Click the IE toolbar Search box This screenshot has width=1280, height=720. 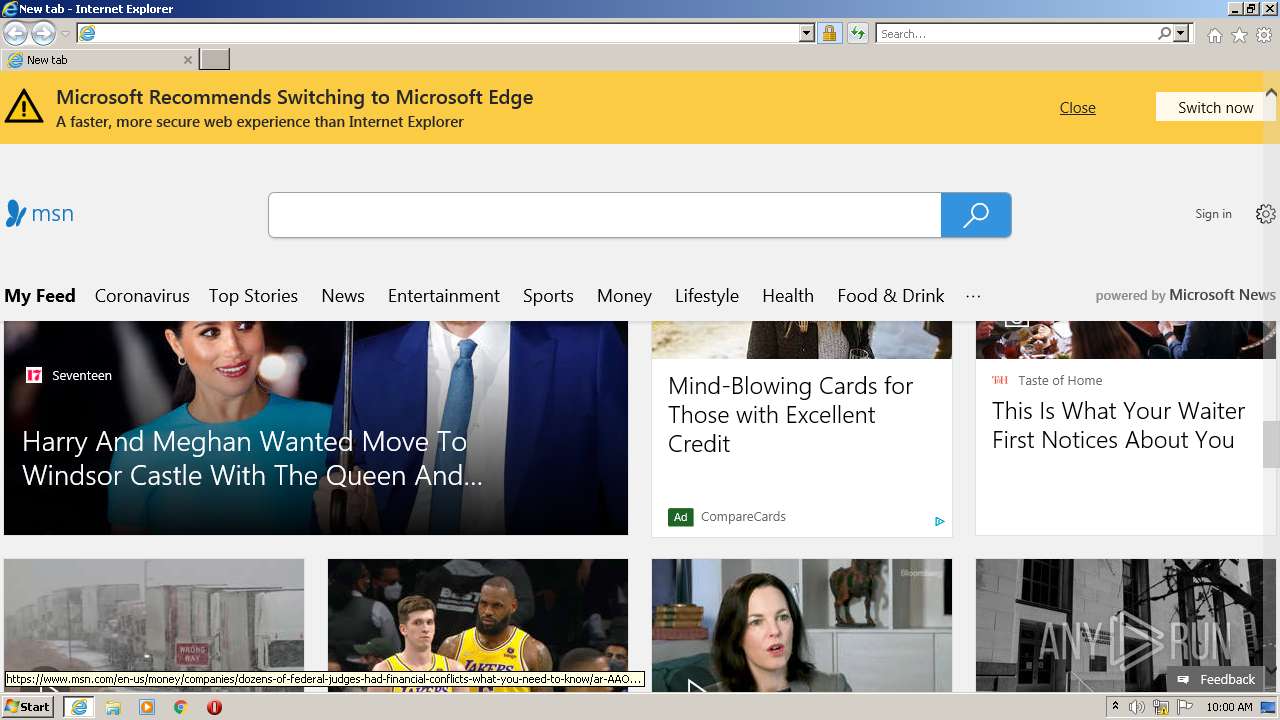tap(1017, 33)
